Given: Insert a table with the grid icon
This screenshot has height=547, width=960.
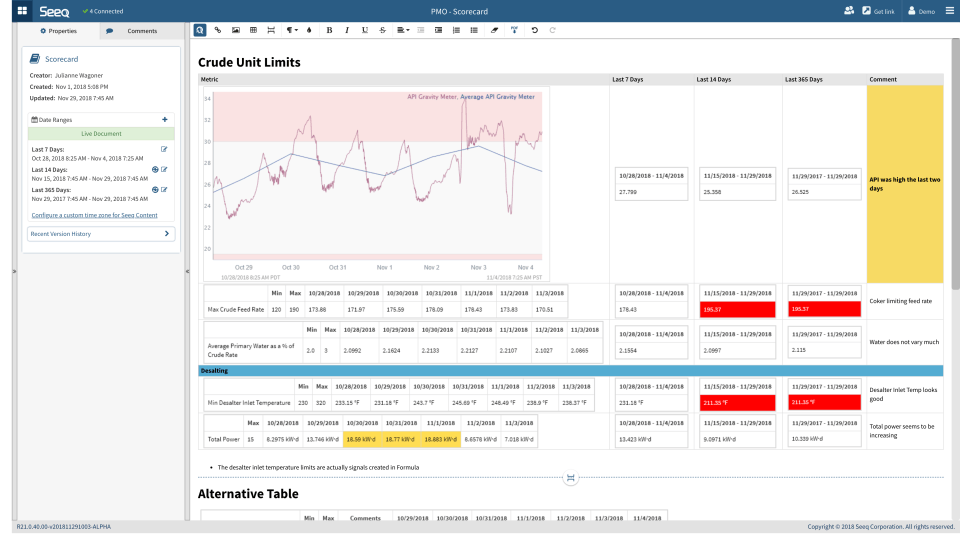Looking at the screenshot, I should click(x=253, y=30).
